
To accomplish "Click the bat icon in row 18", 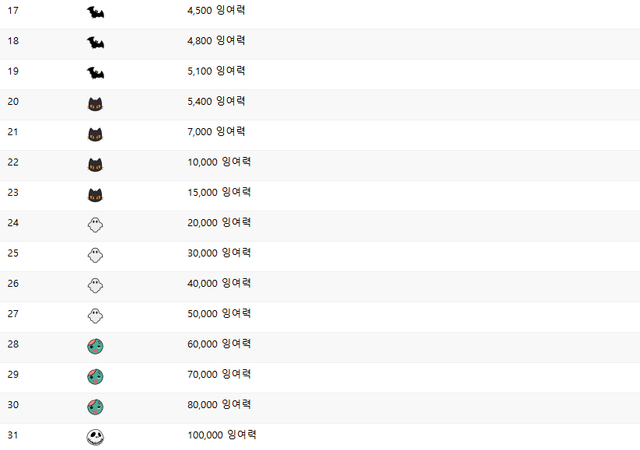I will coord(96,43).
